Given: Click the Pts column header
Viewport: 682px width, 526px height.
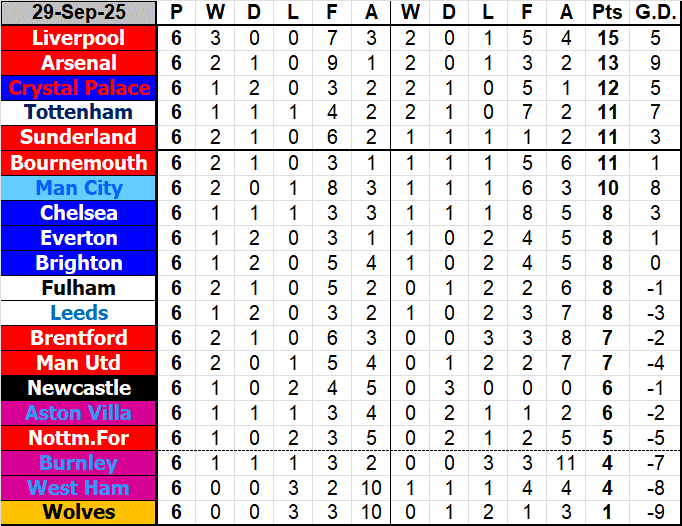Looking at the screenshot, I should 607,13.
